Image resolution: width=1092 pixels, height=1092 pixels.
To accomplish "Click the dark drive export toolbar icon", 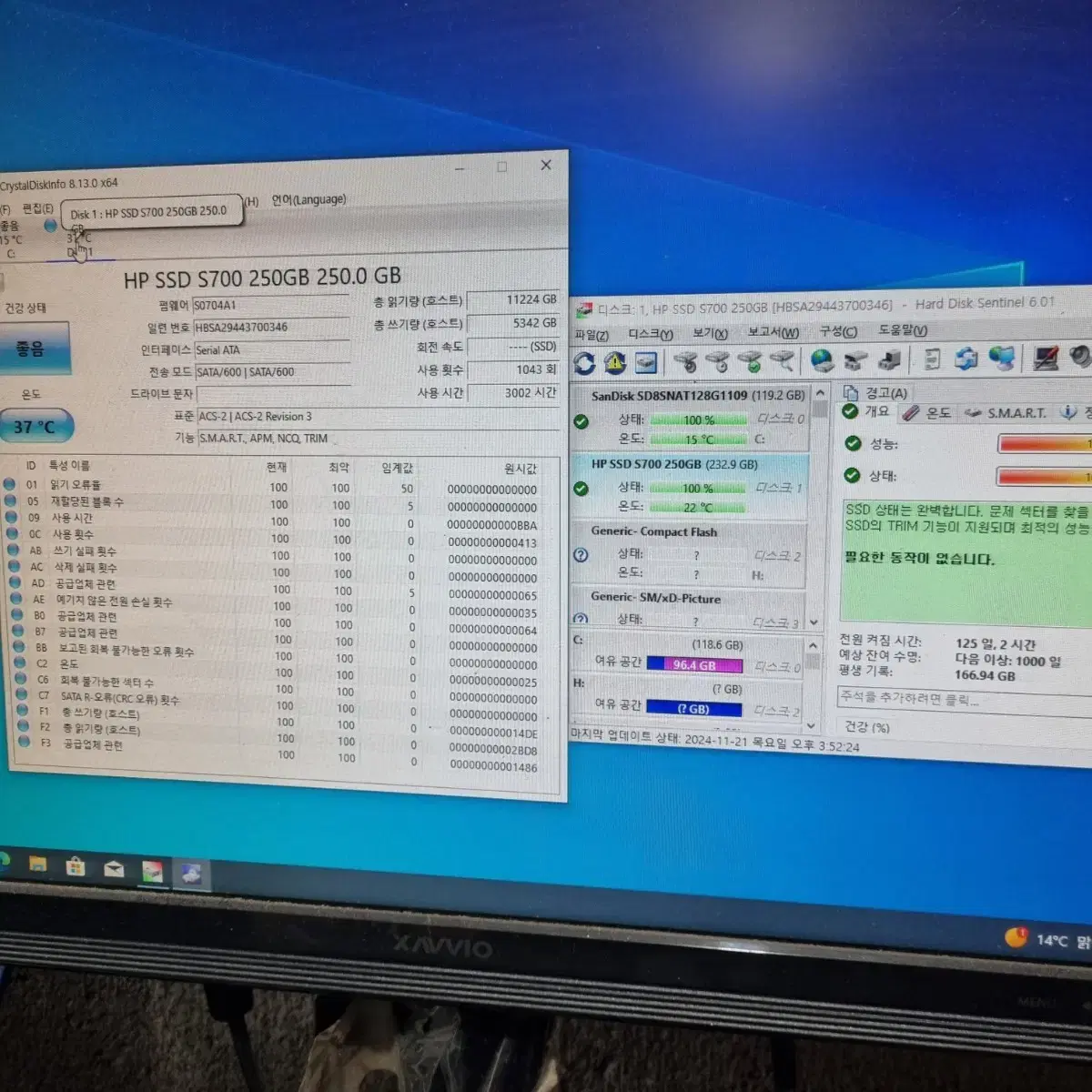I will click(x=889, y=361).
